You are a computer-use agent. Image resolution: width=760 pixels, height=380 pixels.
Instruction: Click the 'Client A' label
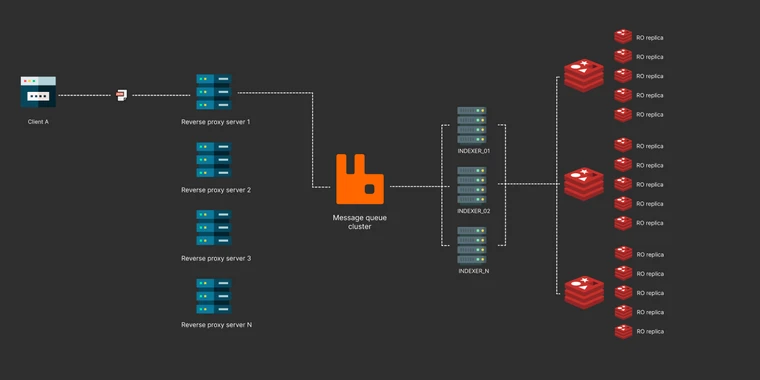coord(38,122)
